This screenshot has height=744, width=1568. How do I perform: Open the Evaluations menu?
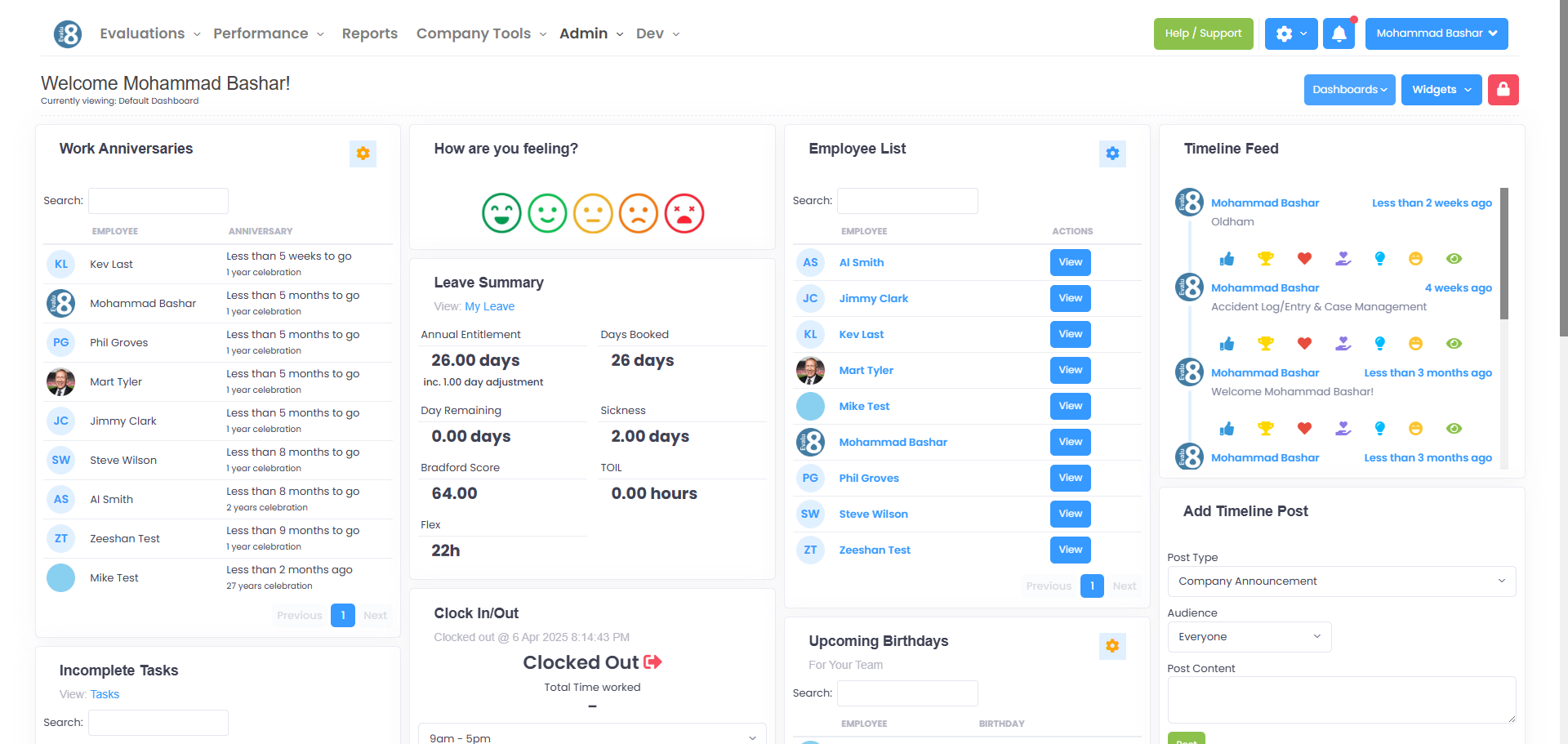coord(150,33)
